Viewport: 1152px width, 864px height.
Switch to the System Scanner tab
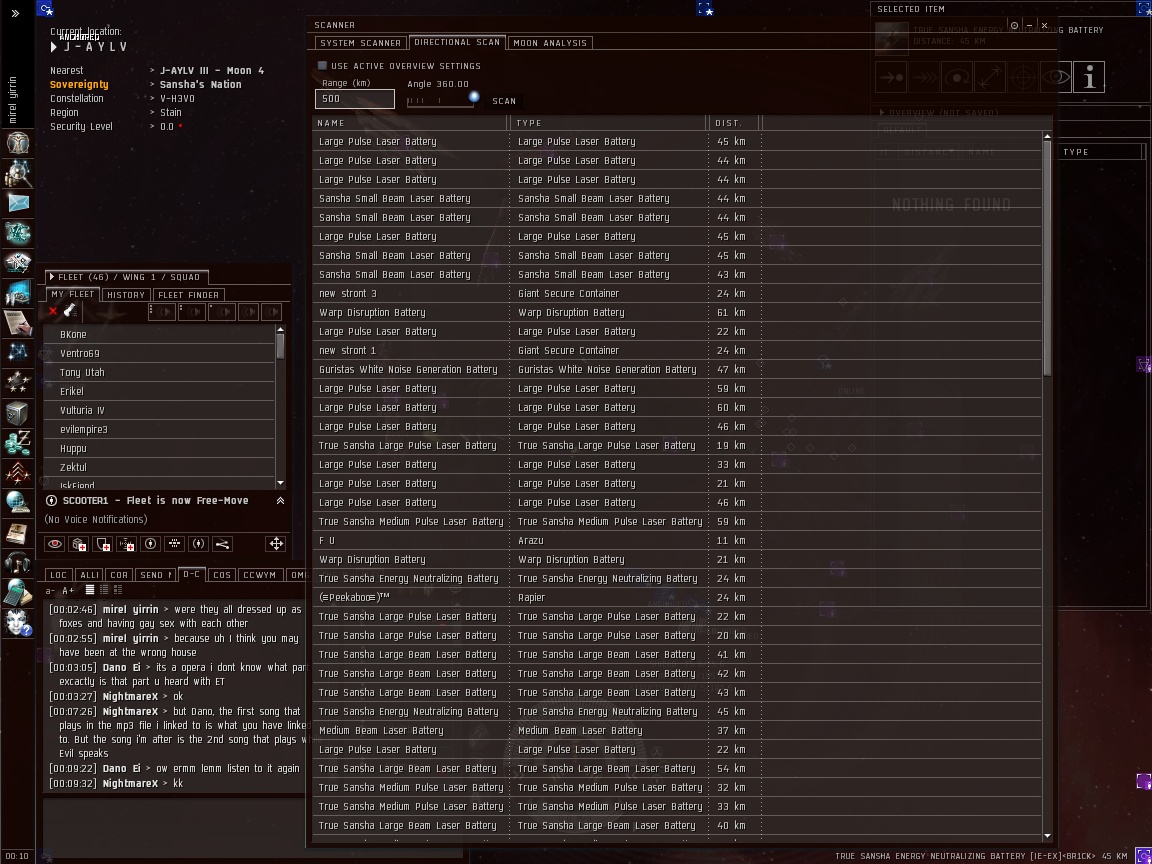[360, 43]
